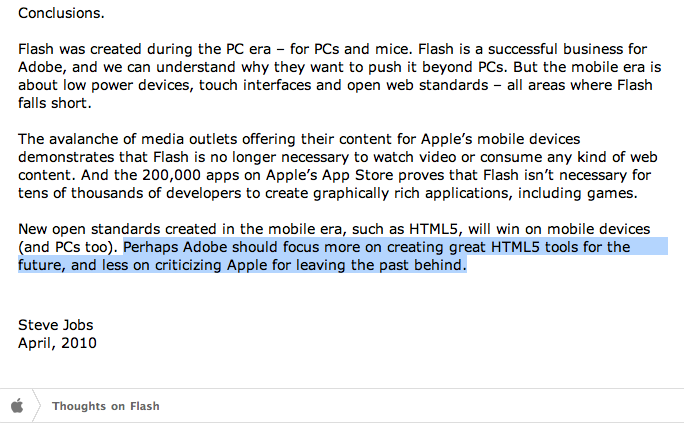
Task: Click the word Perhaps starting the highlighted sentence
Action: (151, 247)
